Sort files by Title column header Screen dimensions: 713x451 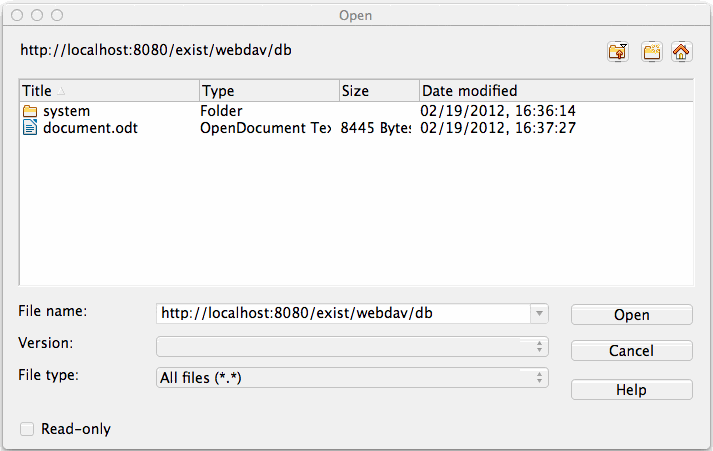coord(108,91)
